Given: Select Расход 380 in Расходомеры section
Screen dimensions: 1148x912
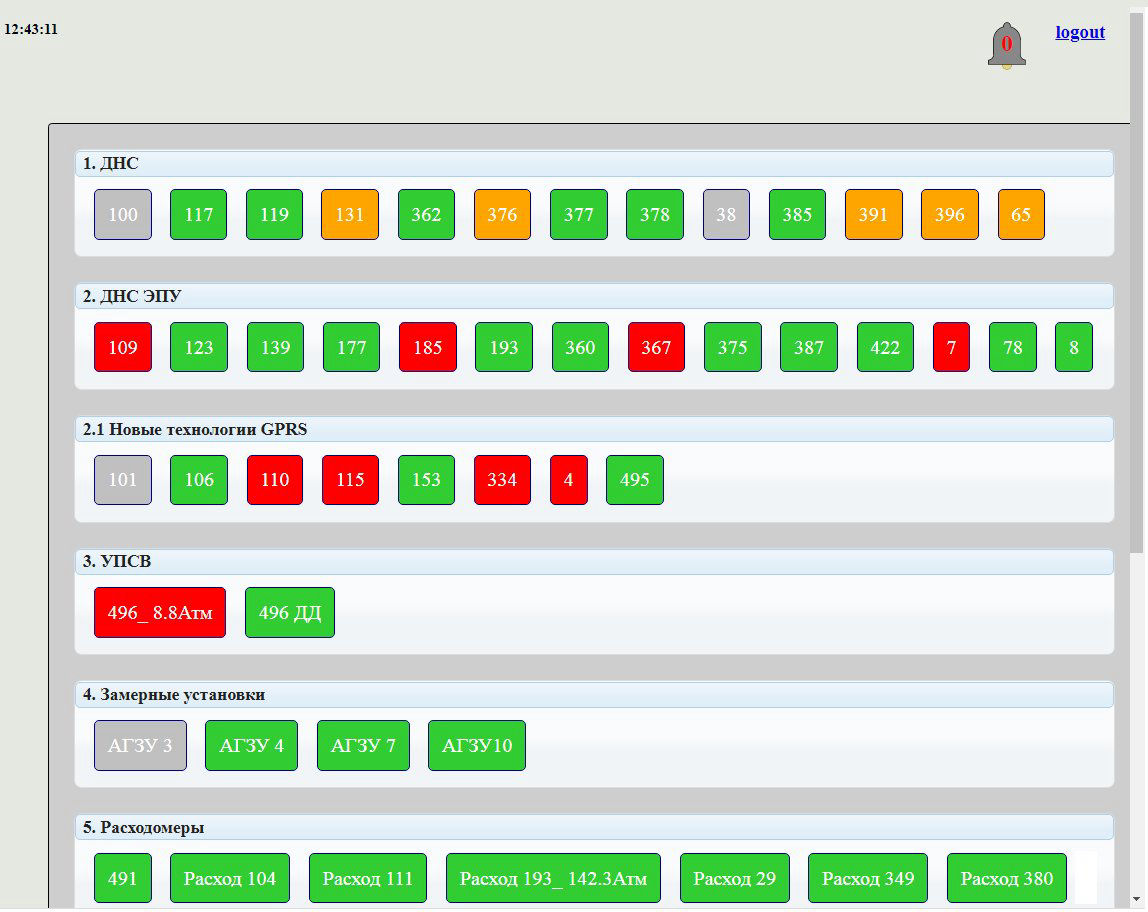Looking at the screenshot, I should point(1007,877).
